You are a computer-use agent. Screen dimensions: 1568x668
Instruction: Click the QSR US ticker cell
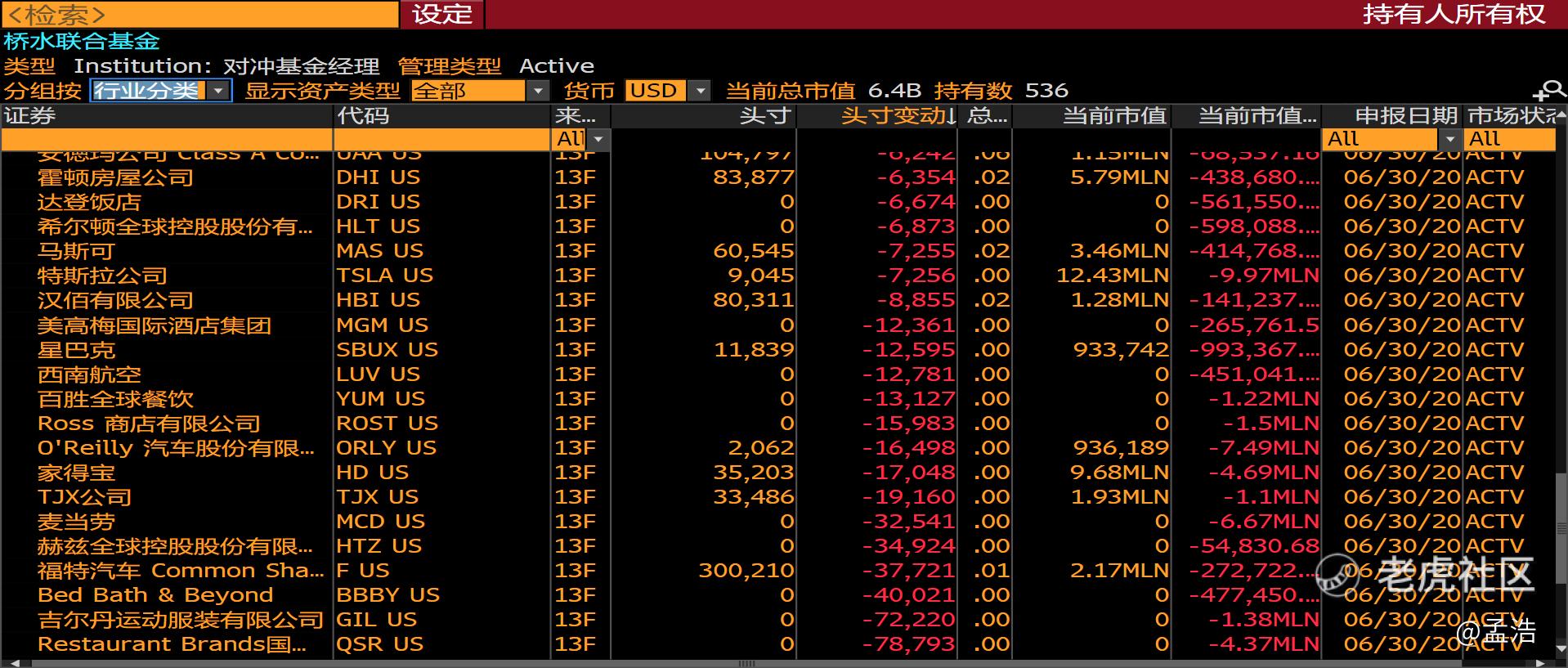[x=380, y=644]
